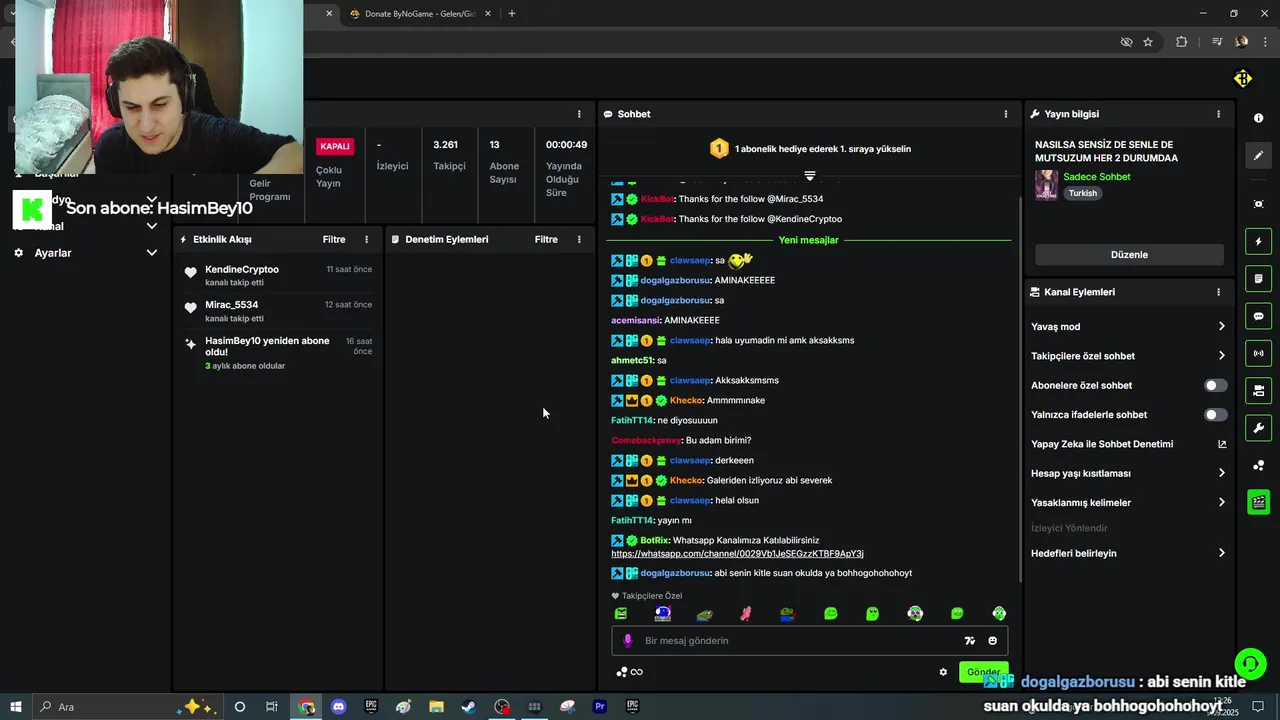This screenshot has width=1280, height=720.
Task: Collapse the pinned leaderboard banner chevron
Action: (x=810, y=175)
